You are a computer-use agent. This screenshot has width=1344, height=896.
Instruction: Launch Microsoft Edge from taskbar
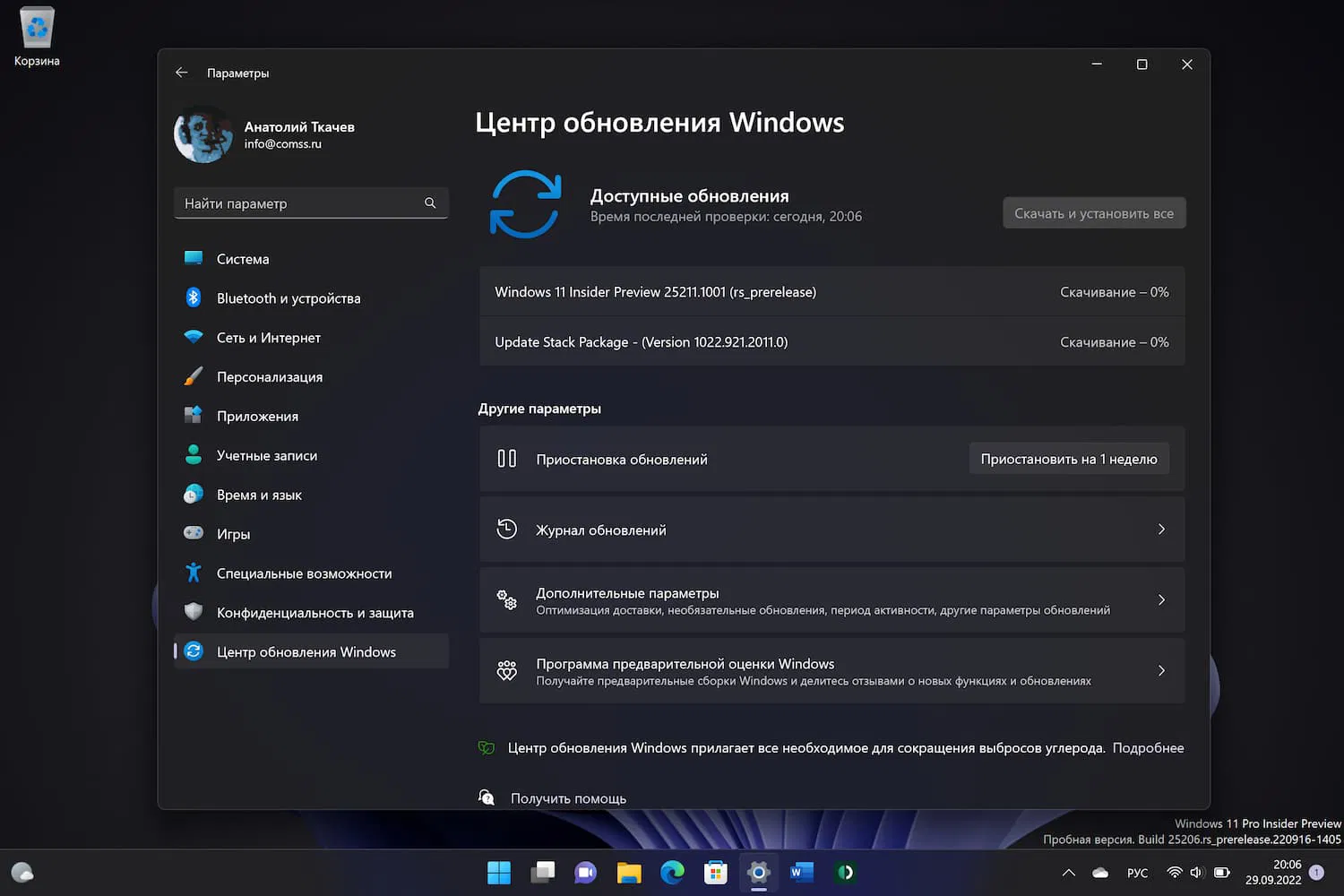pyautogui.click(x=672, y=872)
